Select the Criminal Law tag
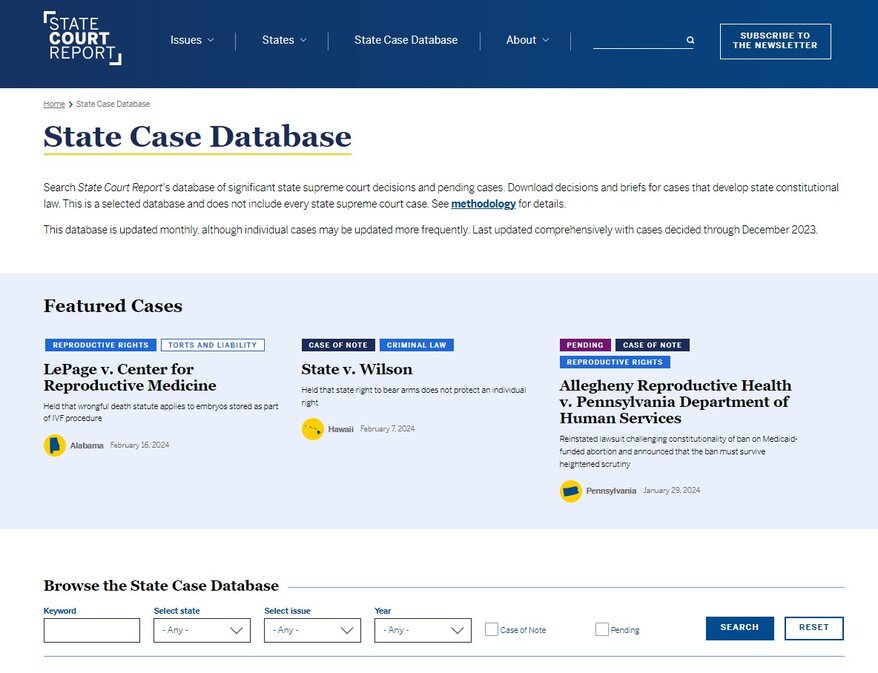Screen dimensions: 878x673 coord(417,344)
